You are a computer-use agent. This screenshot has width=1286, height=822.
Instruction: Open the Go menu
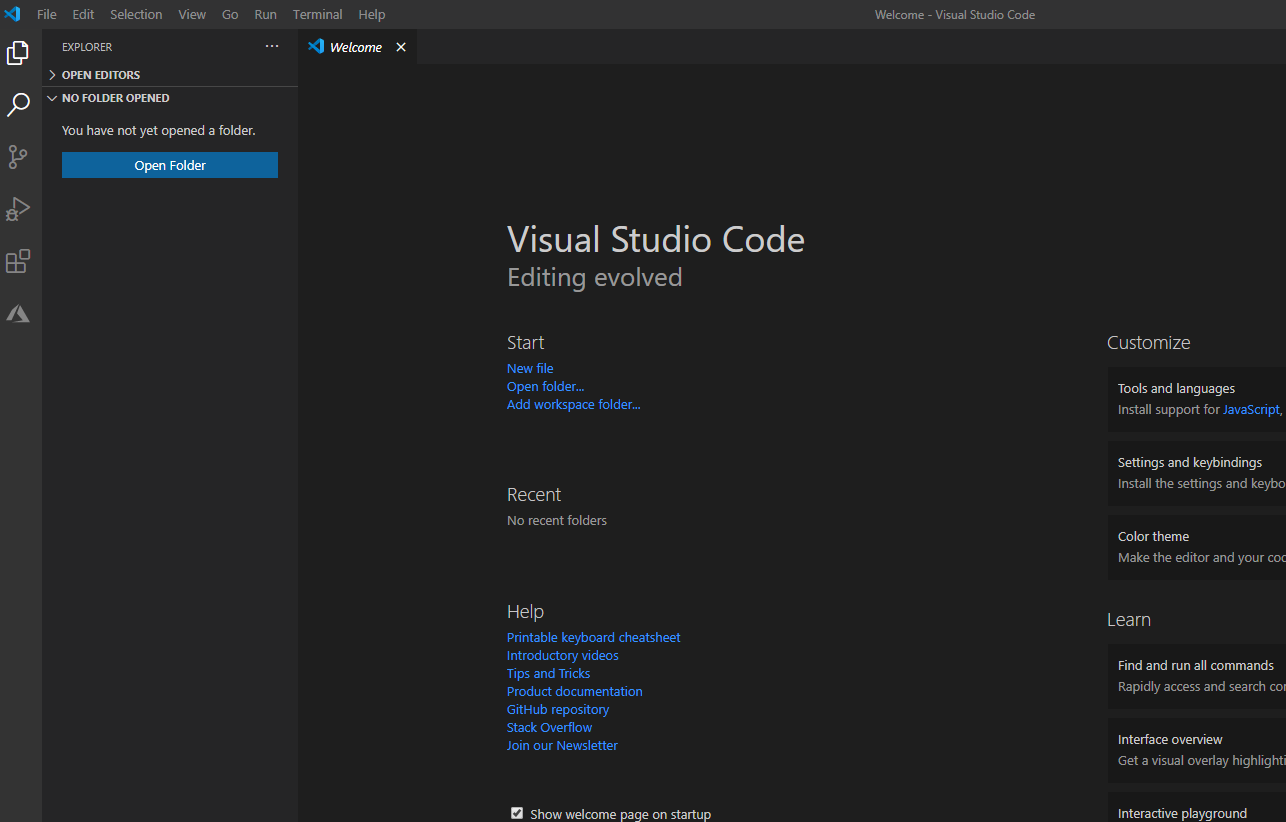tap(230, 14)
